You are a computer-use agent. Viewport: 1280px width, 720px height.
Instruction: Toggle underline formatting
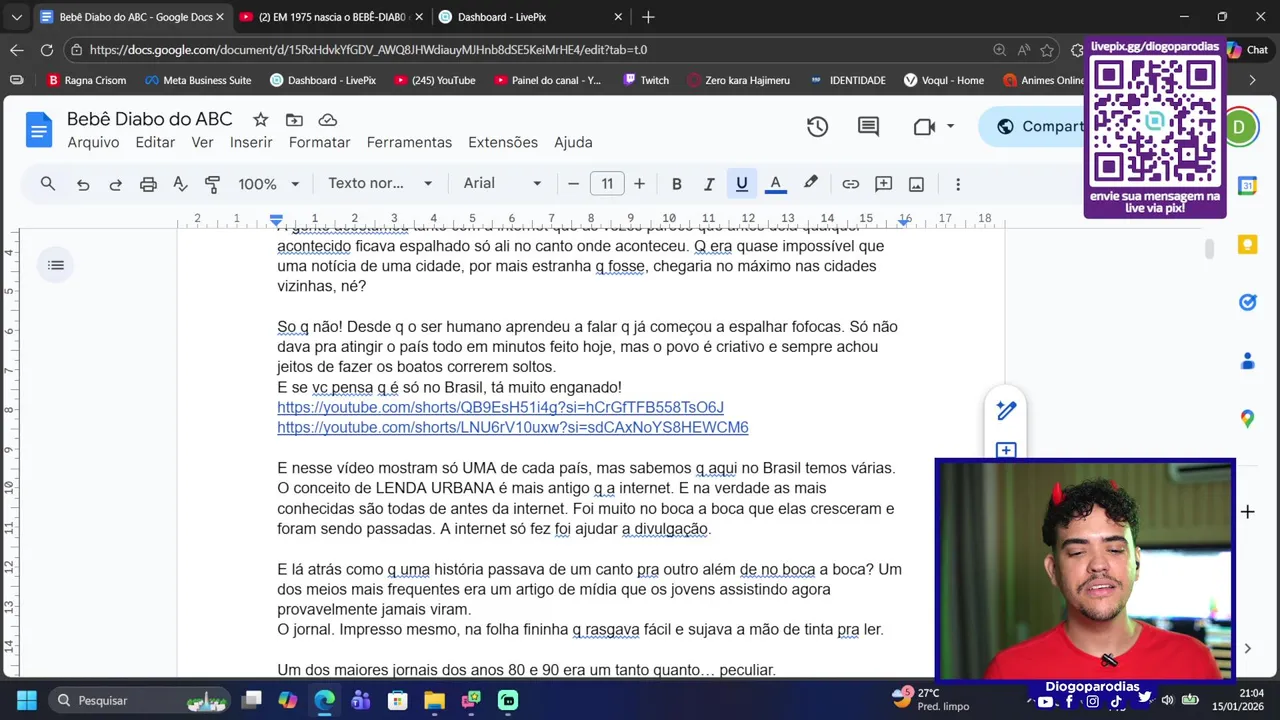point(742,184)
